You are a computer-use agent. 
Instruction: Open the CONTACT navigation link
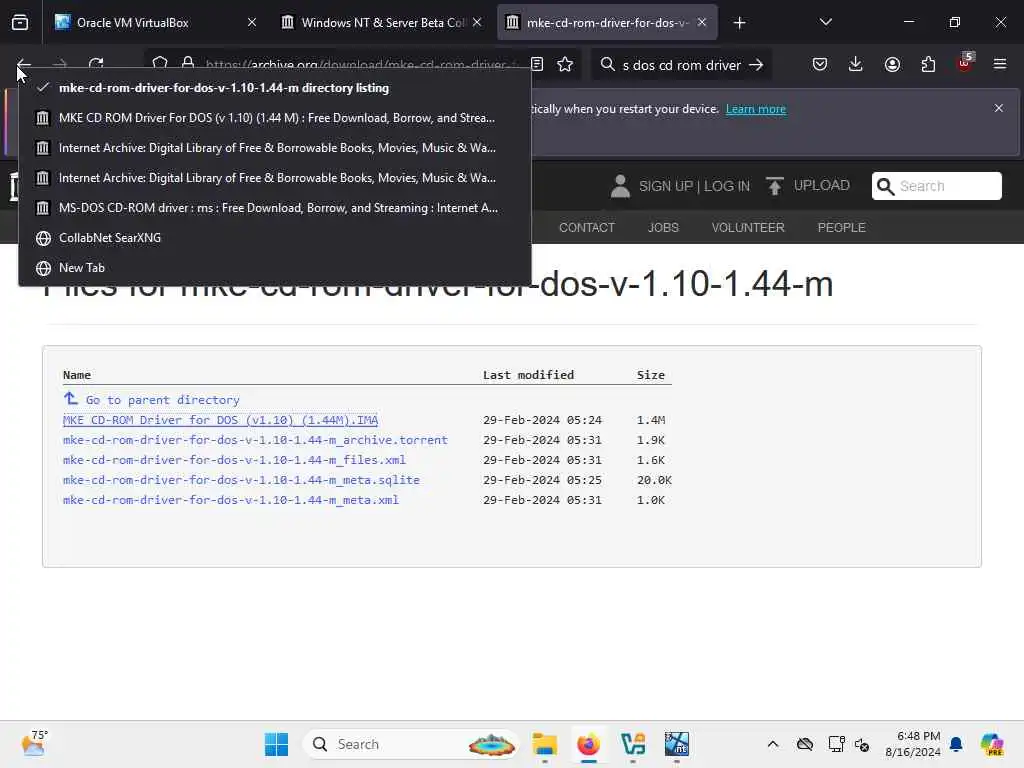coord(586,227)
